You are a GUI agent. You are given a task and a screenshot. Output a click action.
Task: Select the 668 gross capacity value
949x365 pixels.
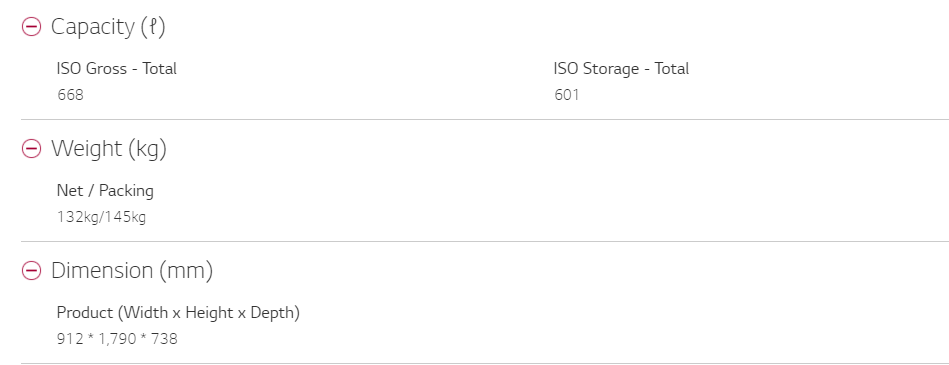click(71, 95)
